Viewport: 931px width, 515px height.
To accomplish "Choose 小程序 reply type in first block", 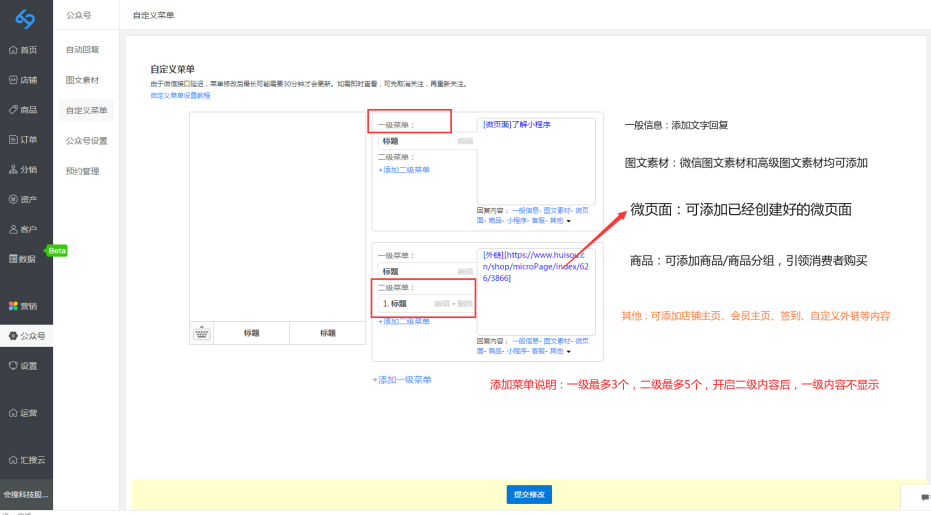I will 517,220.
